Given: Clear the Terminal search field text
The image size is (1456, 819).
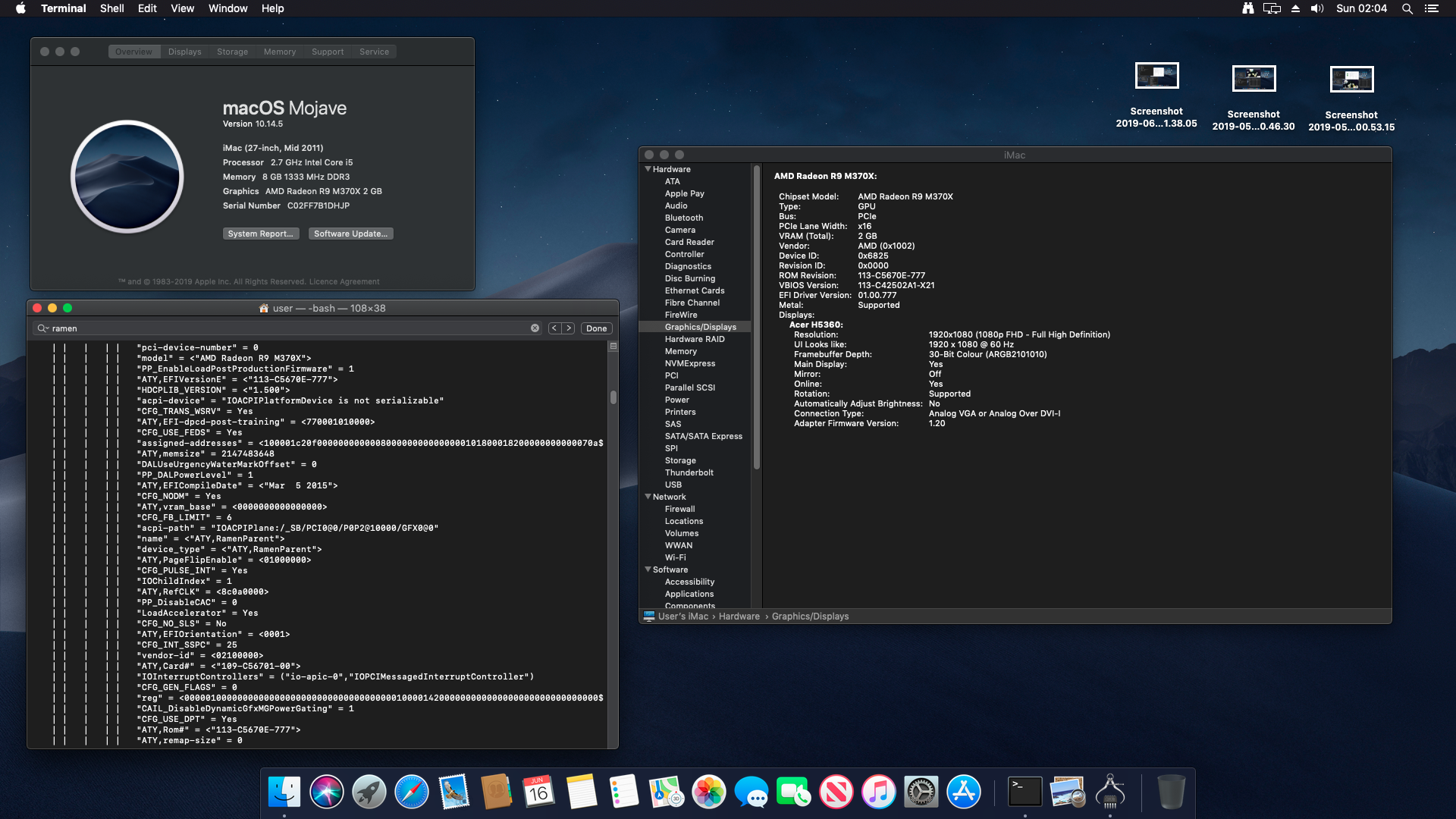Looking at the screenshot, I should tap(535, 328).
